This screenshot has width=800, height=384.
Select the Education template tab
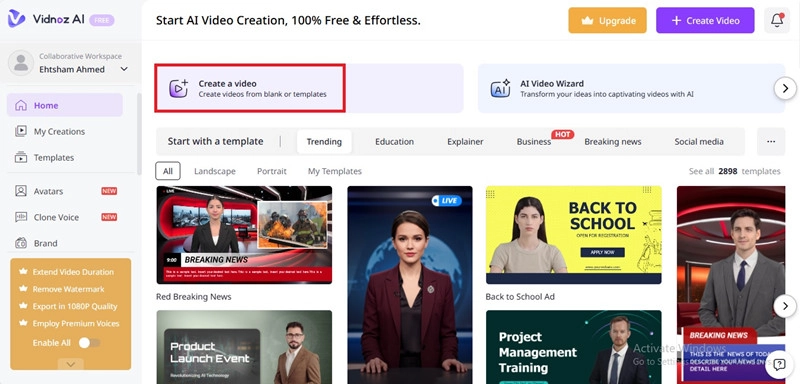click(x=394, y=142)
